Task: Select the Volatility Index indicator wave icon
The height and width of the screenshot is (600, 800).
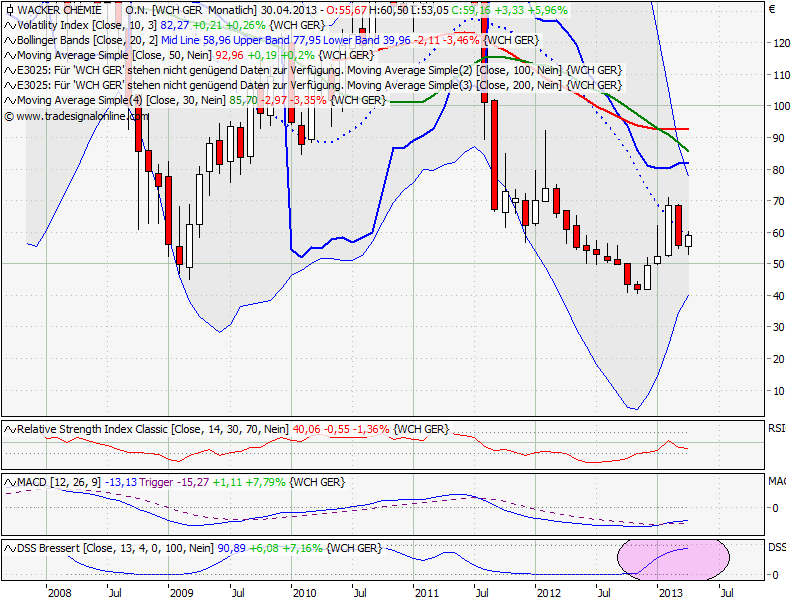Action: [8, 27]
